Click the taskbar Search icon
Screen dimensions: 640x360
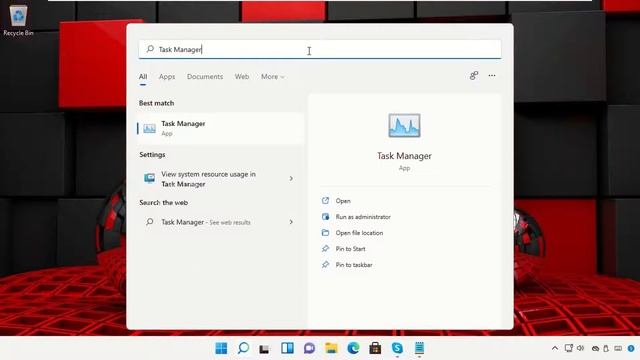pyautogui.click(x=243, y=348)
